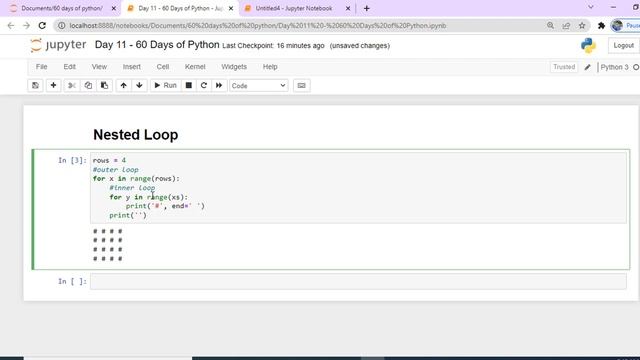Close the Untitled4 browser tab

tap(348, 8)
